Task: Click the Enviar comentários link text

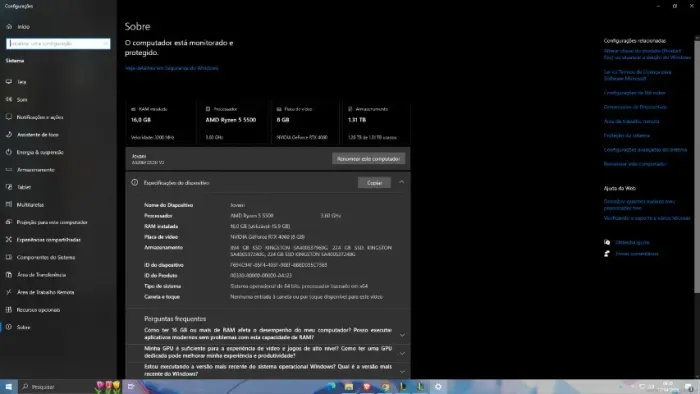Action: tap(637, 254)
